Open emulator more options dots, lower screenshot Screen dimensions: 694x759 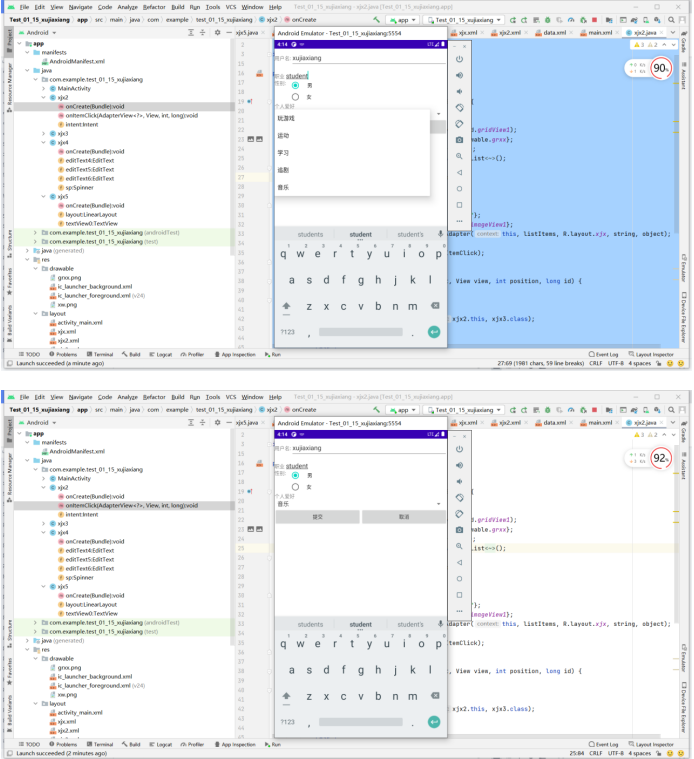point(459,611)
